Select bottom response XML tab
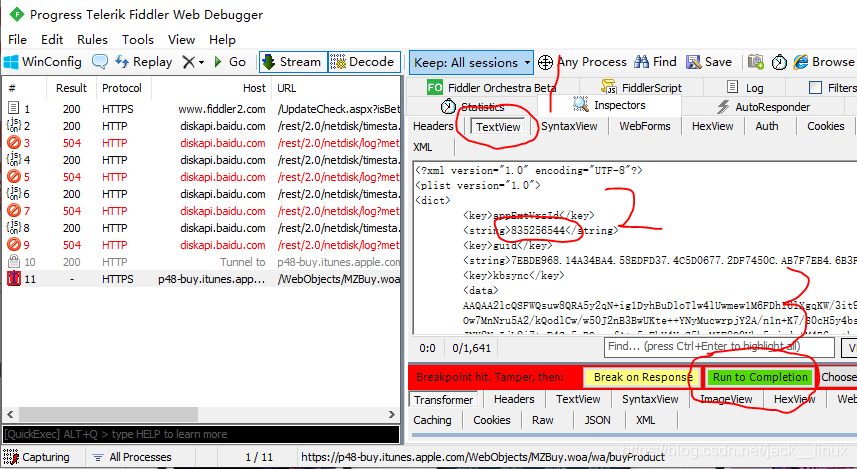 (645, 420)
